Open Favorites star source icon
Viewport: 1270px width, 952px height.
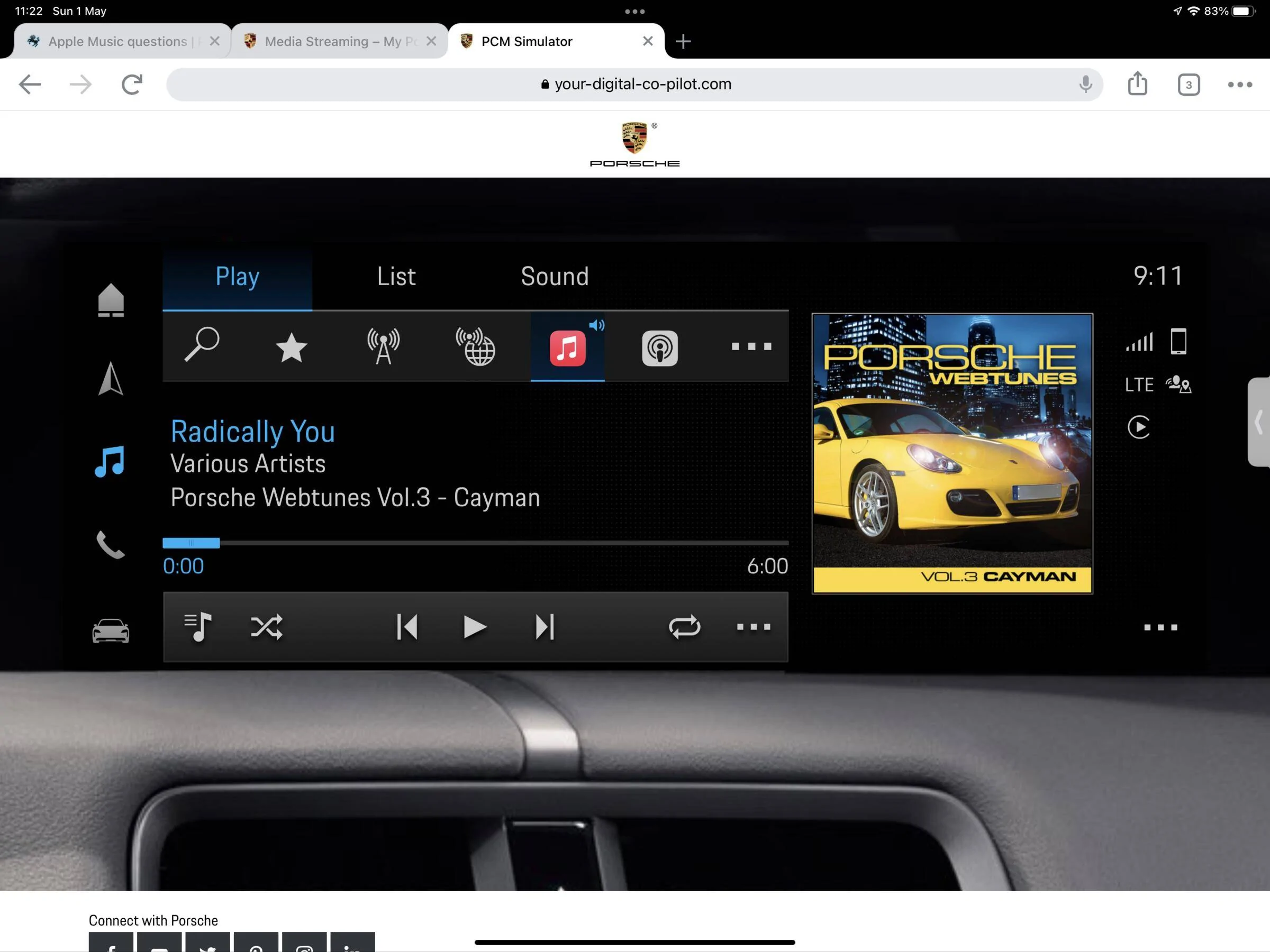(x=292, y=348)
